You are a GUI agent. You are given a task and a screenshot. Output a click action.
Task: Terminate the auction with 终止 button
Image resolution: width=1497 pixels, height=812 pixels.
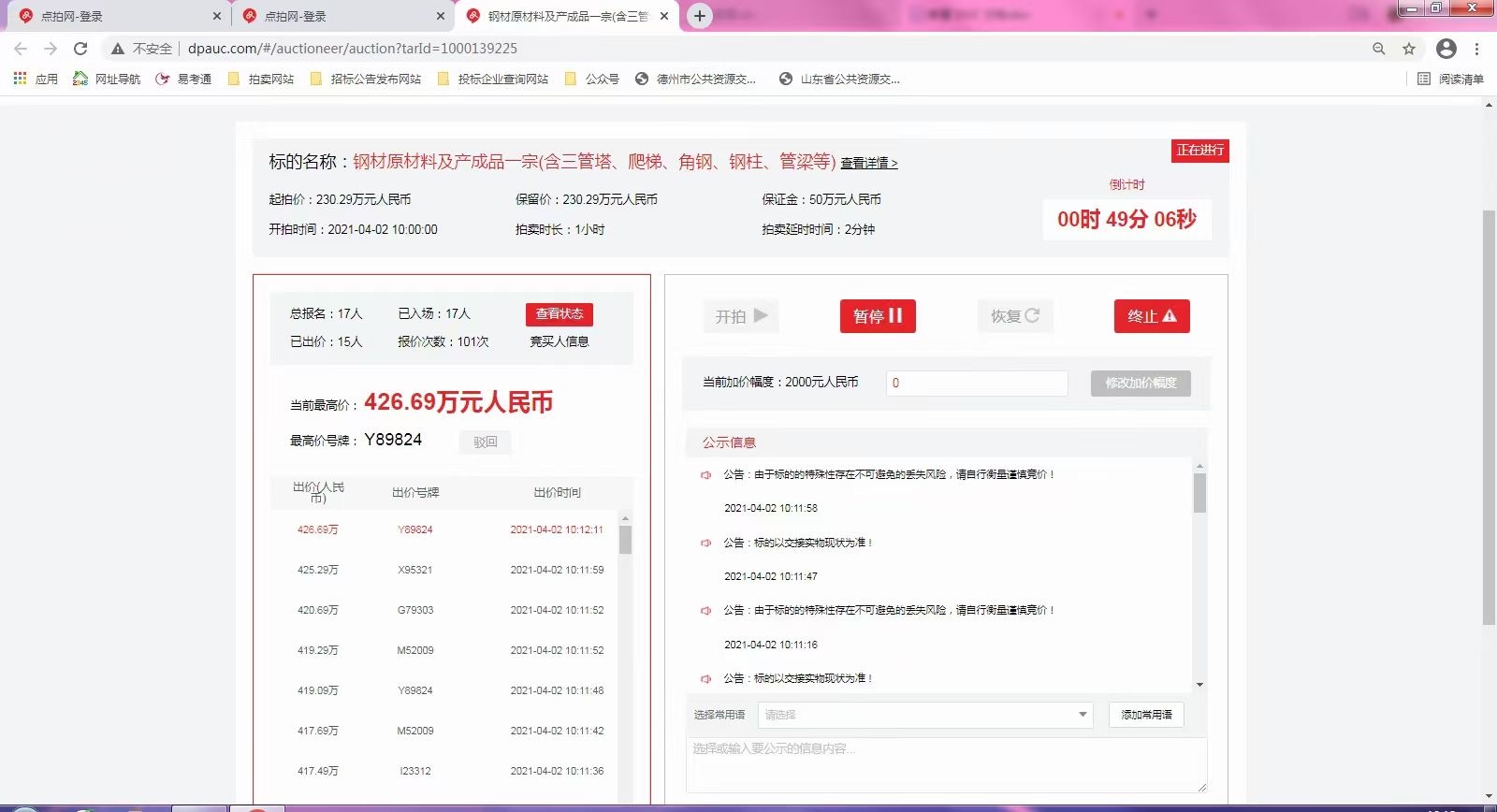(x=1151, y=316)
